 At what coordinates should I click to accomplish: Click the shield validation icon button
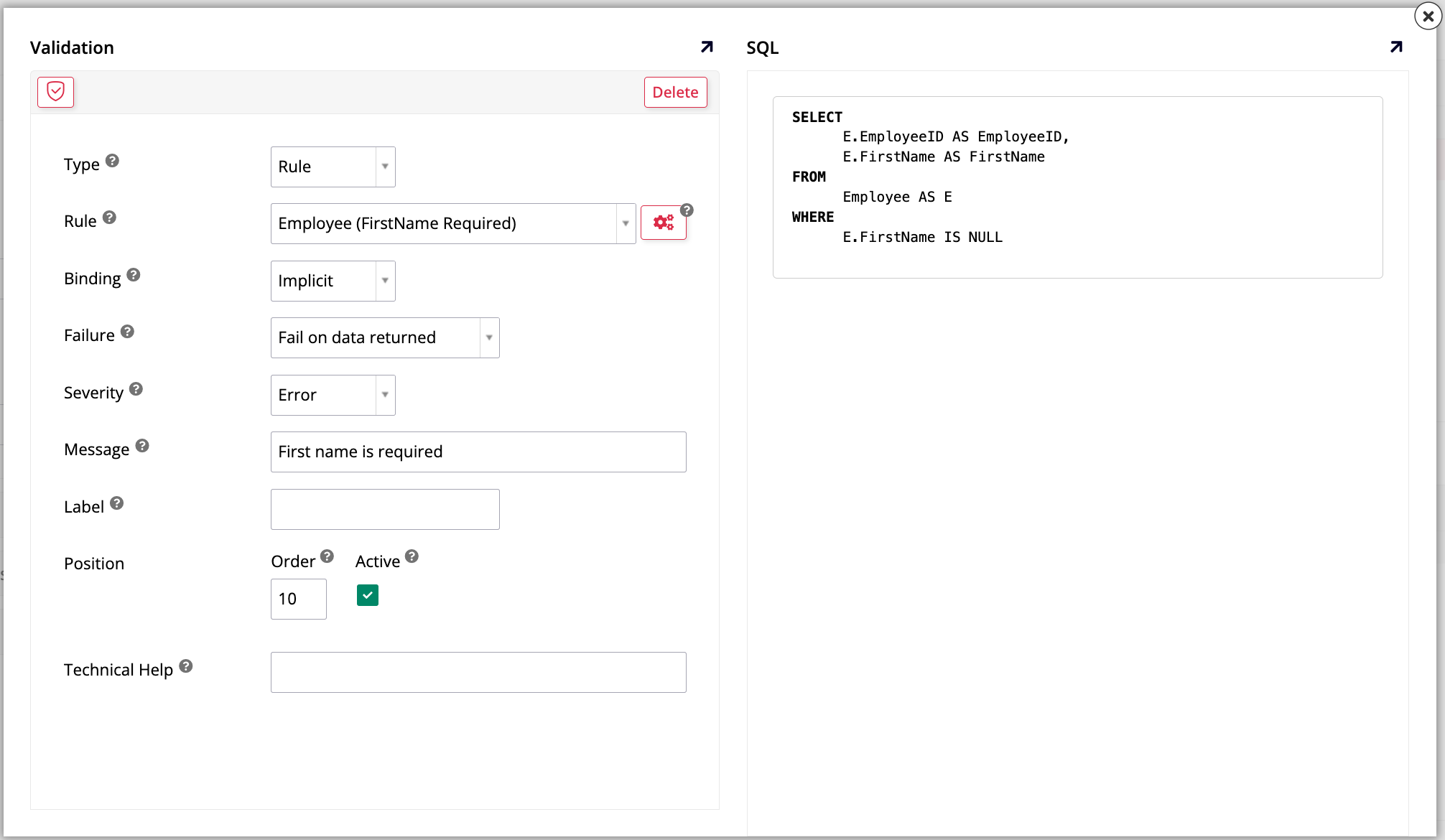[x=55, y=92]
